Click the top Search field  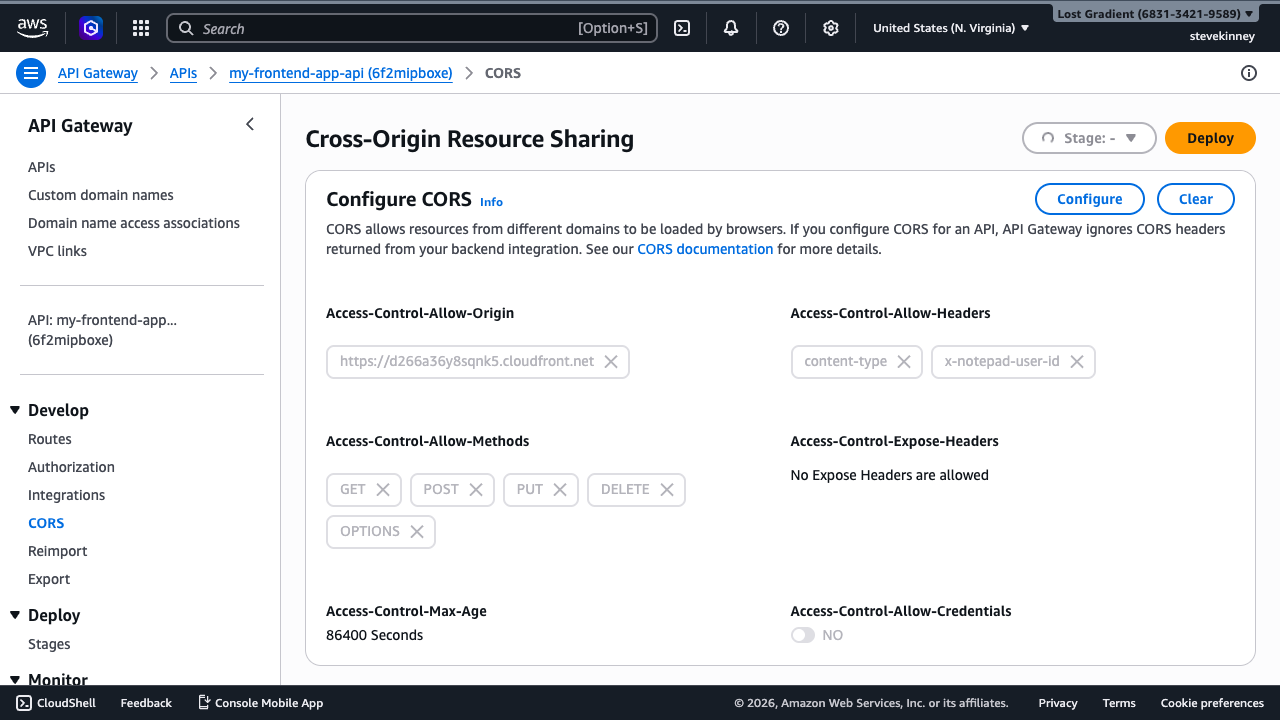pos(411,28)
